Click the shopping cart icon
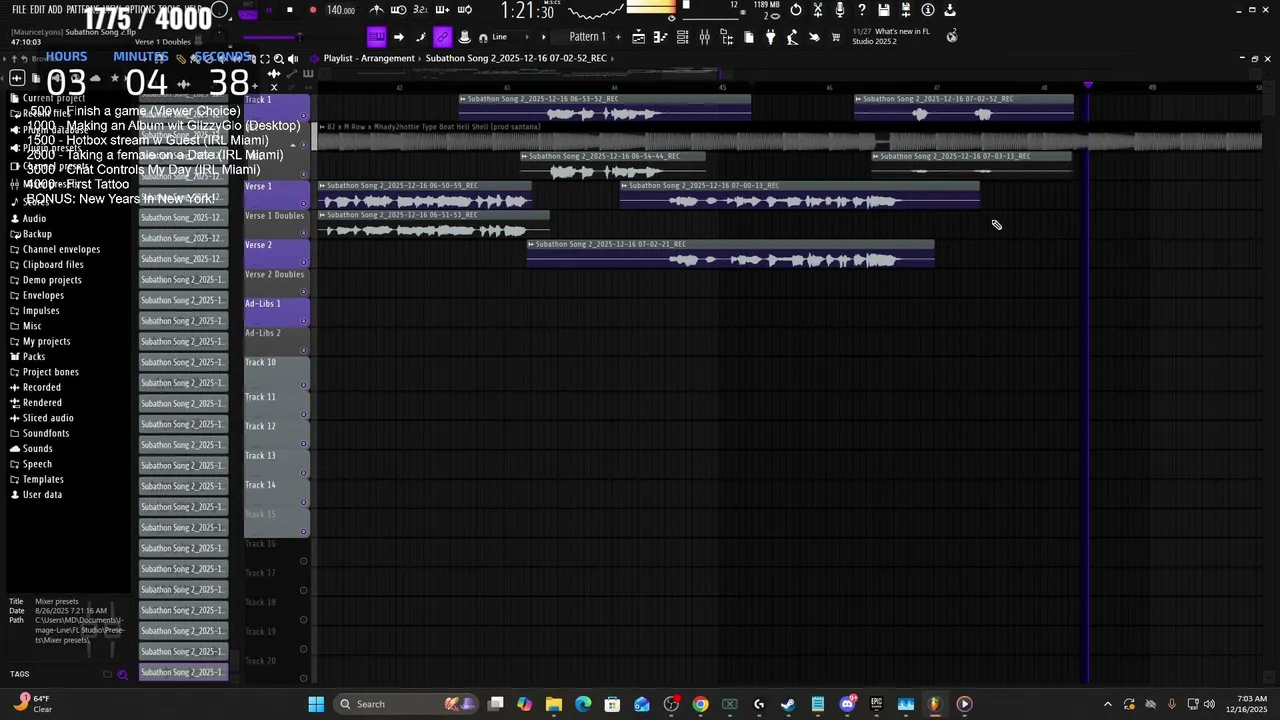1280x720 pixels. [x=836, y=37]
